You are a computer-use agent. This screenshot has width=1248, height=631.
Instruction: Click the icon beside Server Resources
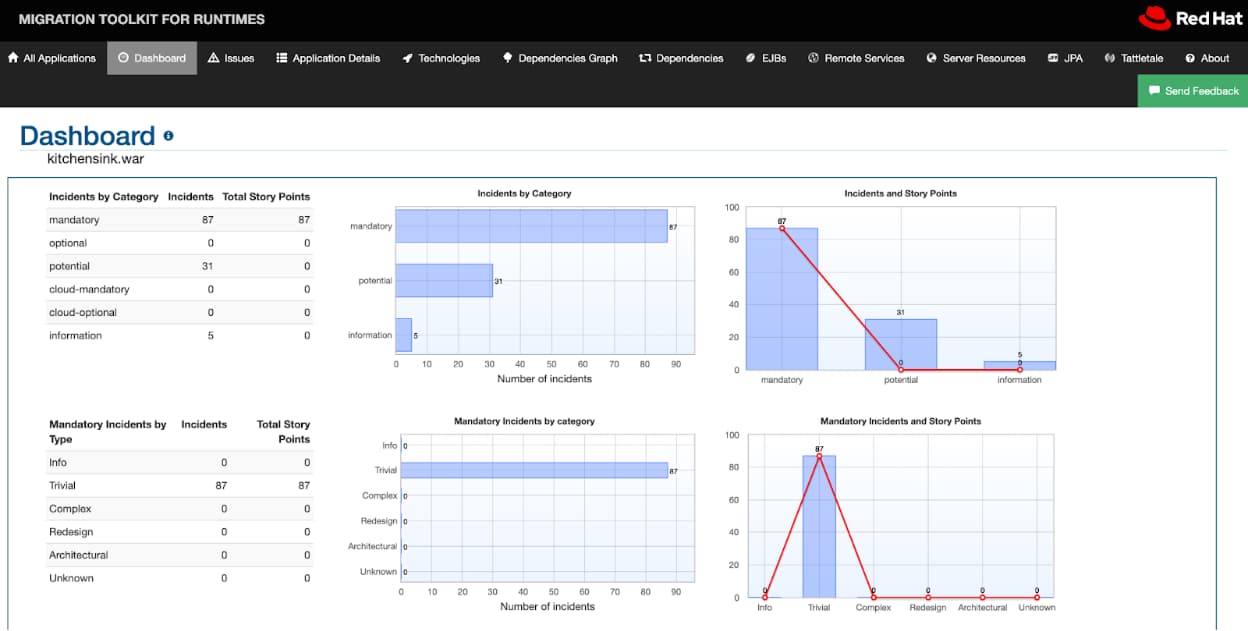[x=932, y=58]
